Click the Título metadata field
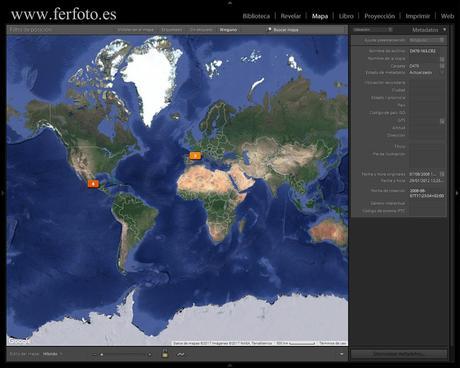This screenshot has width=460, height=368. coord(426,147)
